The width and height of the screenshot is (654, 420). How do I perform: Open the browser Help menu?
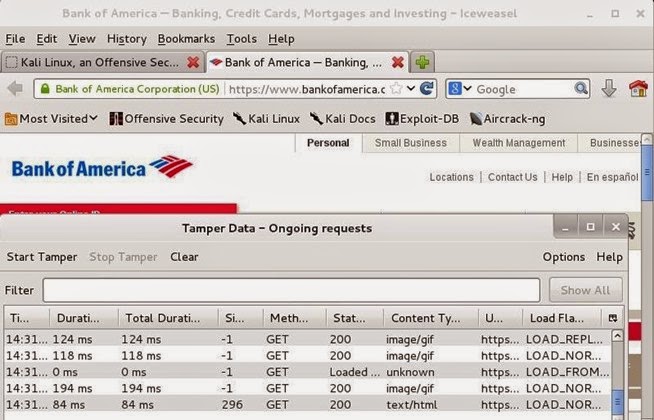point(281,39)
